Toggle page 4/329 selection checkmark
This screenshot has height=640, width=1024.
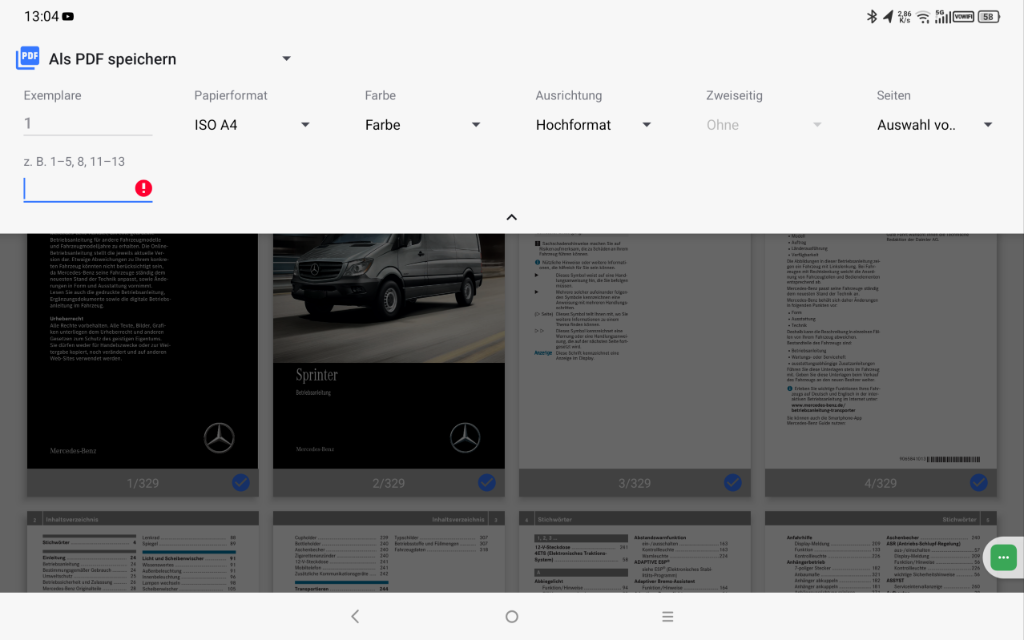pos(979,483)
